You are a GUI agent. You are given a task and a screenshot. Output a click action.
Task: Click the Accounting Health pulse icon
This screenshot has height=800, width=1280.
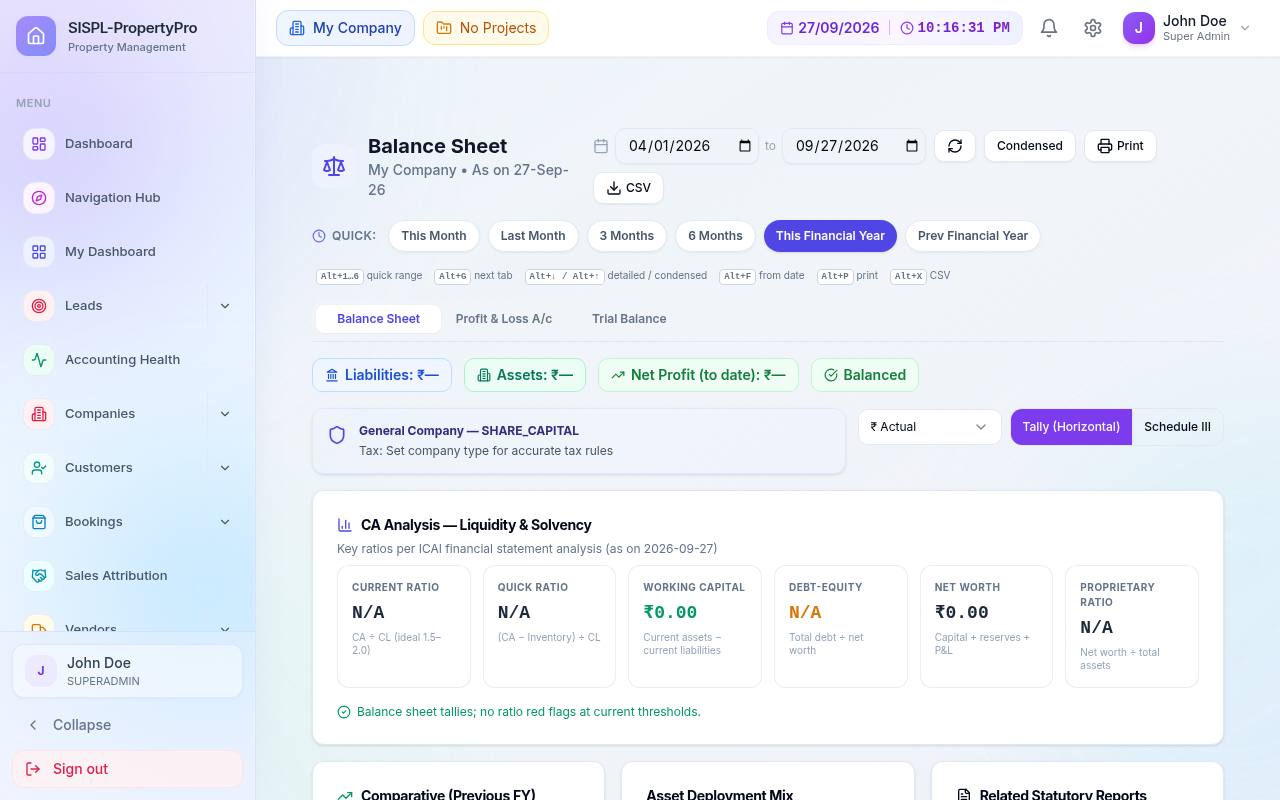39,360
